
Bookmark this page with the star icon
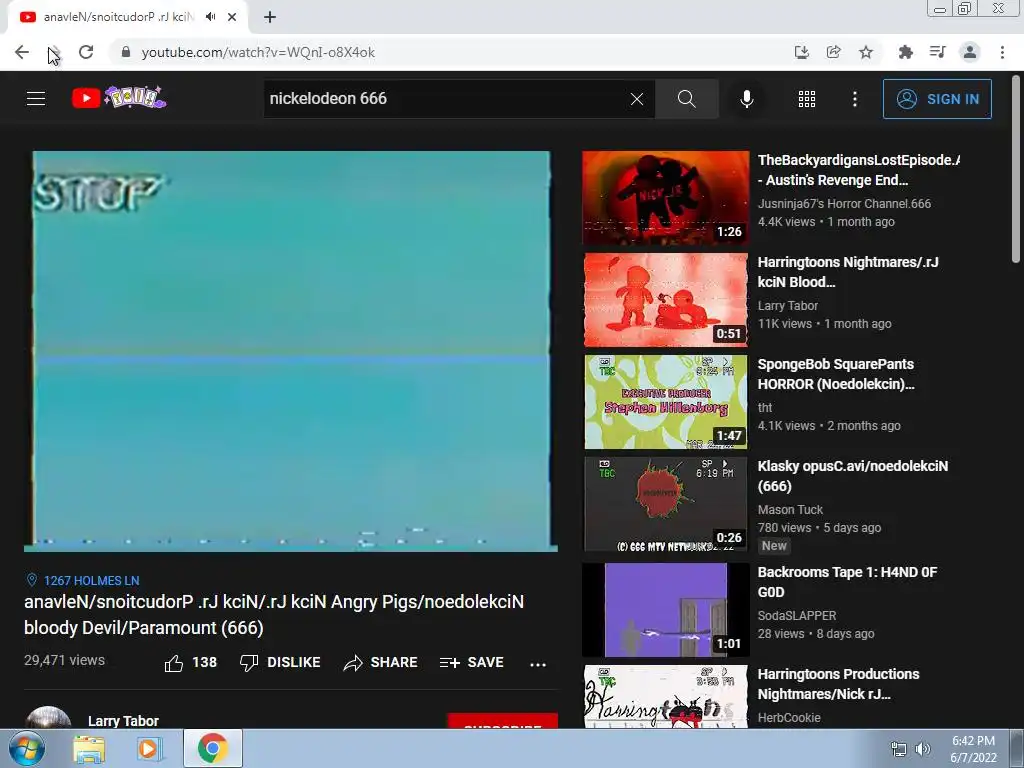[x=866, y=52]
